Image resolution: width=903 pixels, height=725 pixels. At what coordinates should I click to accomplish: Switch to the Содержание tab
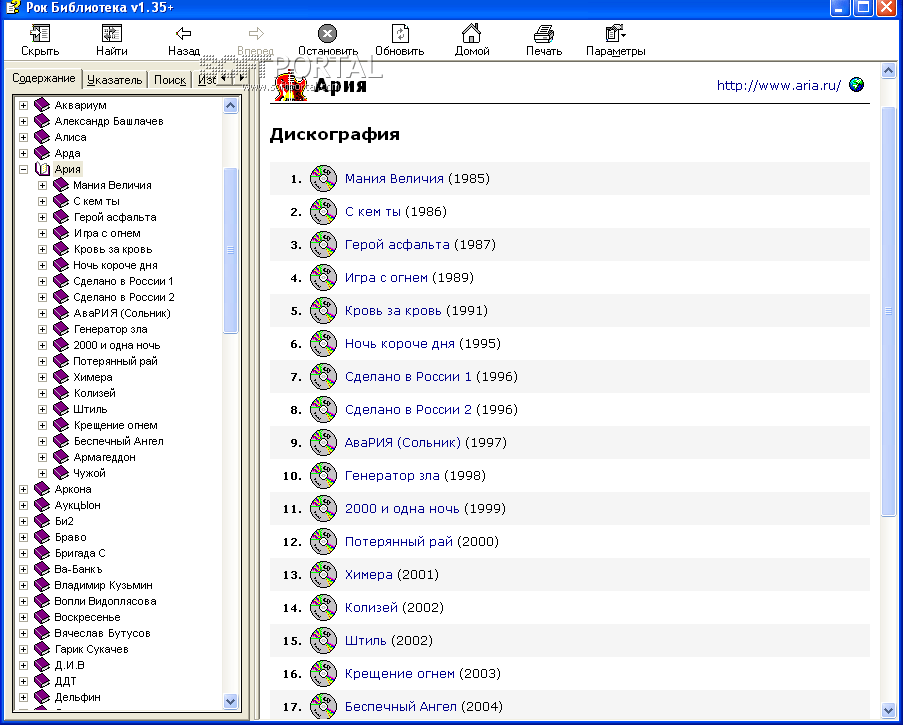44,78
